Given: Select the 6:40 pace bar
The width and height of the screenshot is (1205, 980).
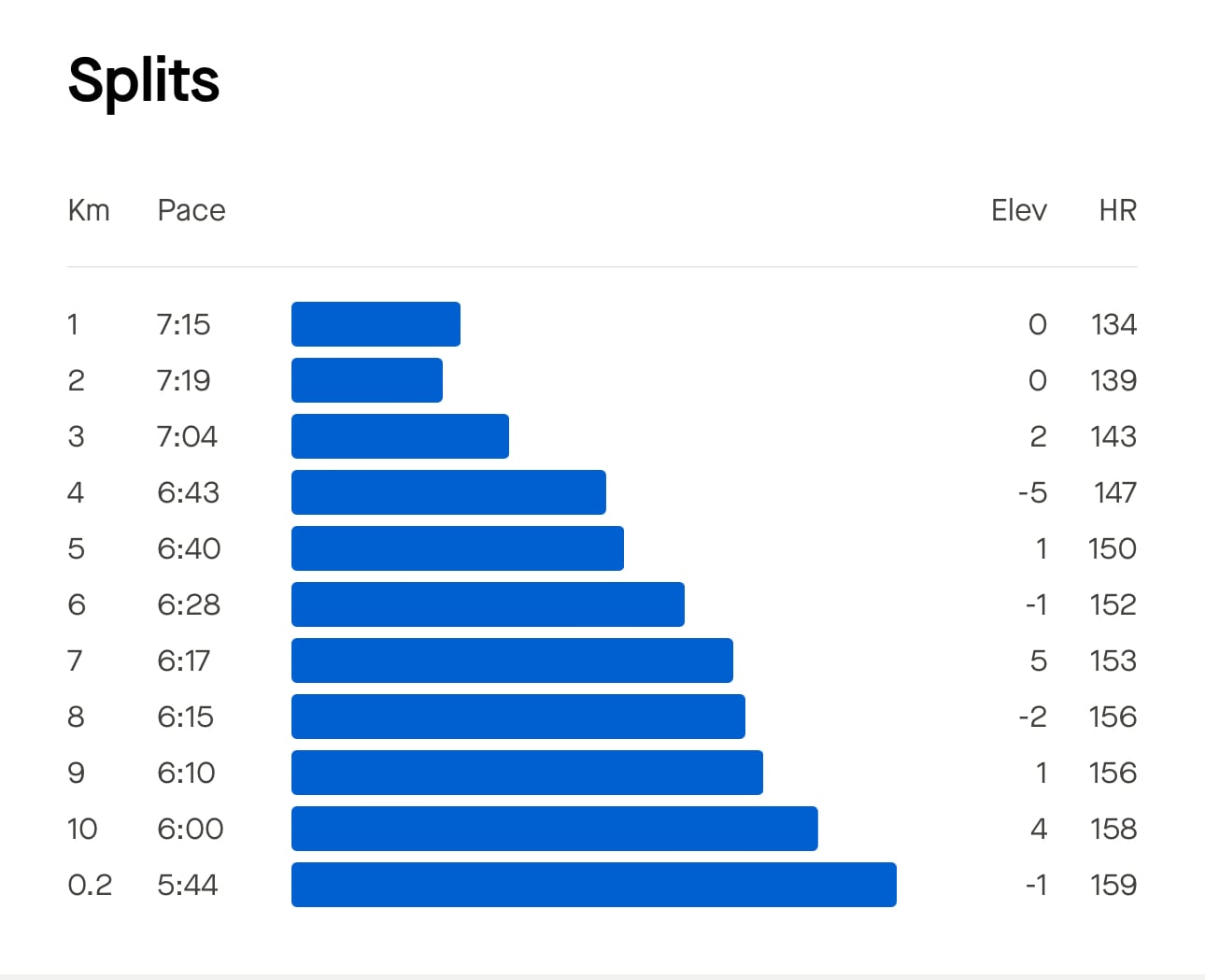Looking at the screenshot, I should click(x=458, y=548).
